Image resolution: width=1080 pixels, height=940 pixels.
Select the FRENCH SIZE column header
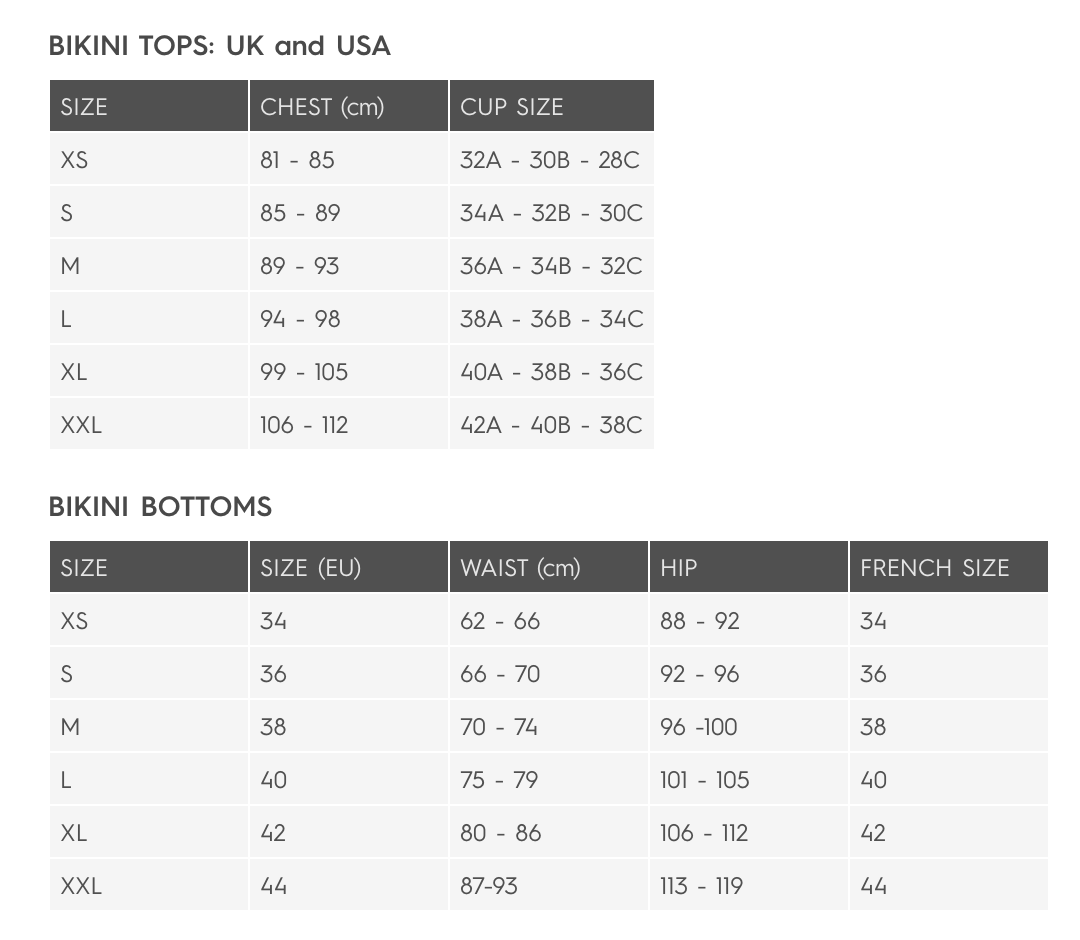pos(935,568)
